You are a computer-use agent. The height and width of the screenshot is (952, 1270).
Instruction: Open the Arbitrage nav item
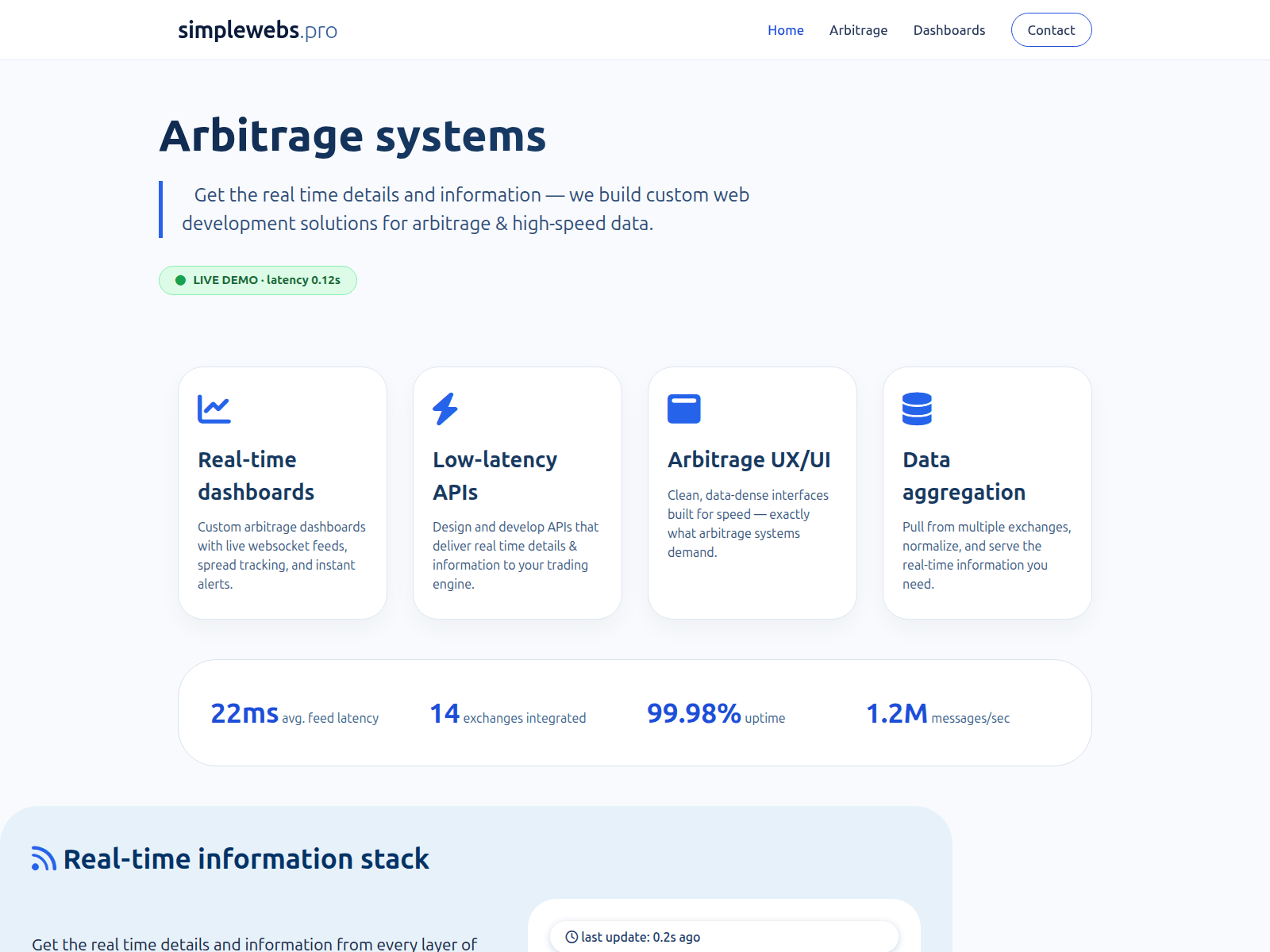[x=858, y=30]
